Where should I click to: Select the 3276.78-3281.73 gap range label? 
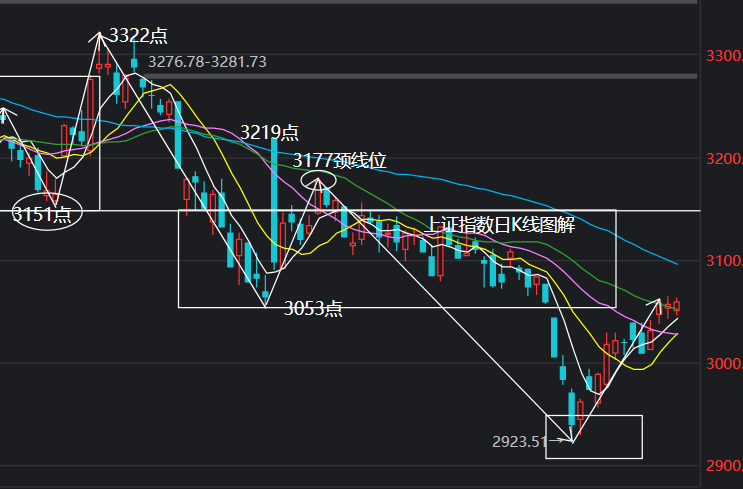pos(208,62)
